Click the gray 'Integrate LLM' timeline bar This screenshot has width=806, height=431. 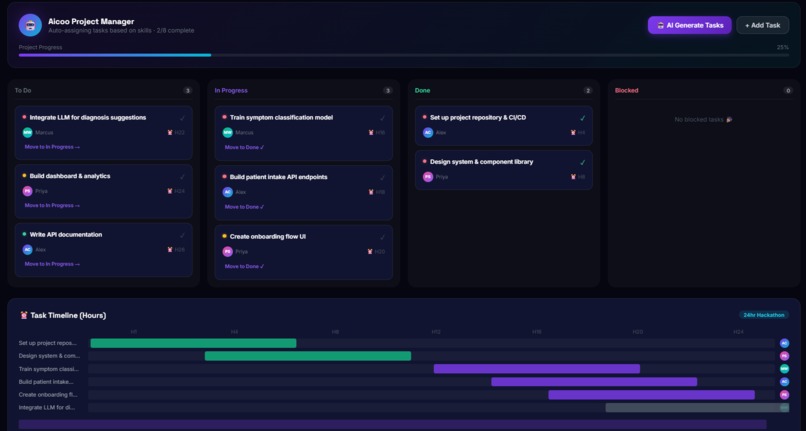697,407
